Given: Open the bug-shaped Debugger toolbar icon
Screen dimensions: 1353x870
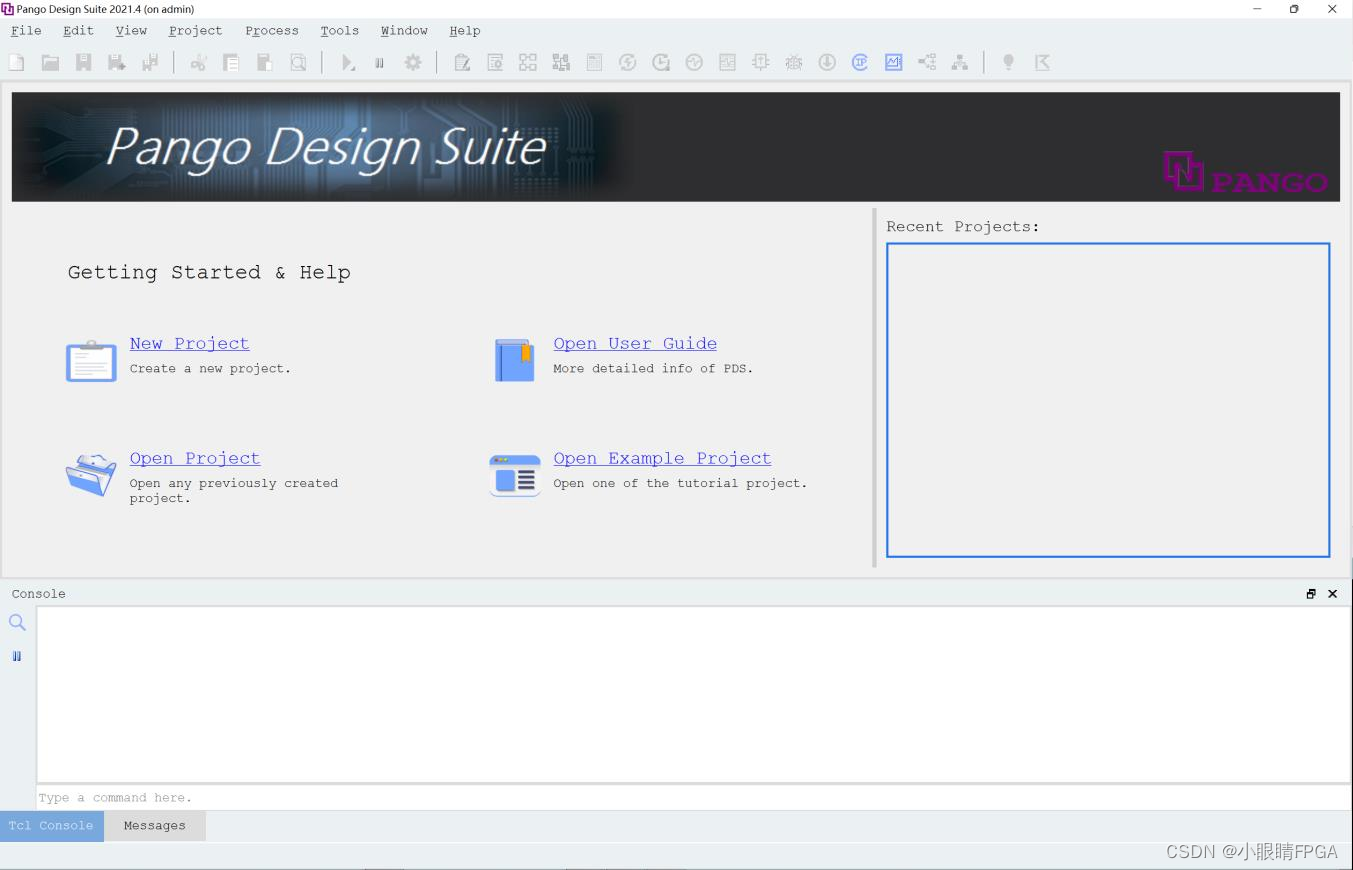Looking at the screenshot, I should [x=794, y=62].
